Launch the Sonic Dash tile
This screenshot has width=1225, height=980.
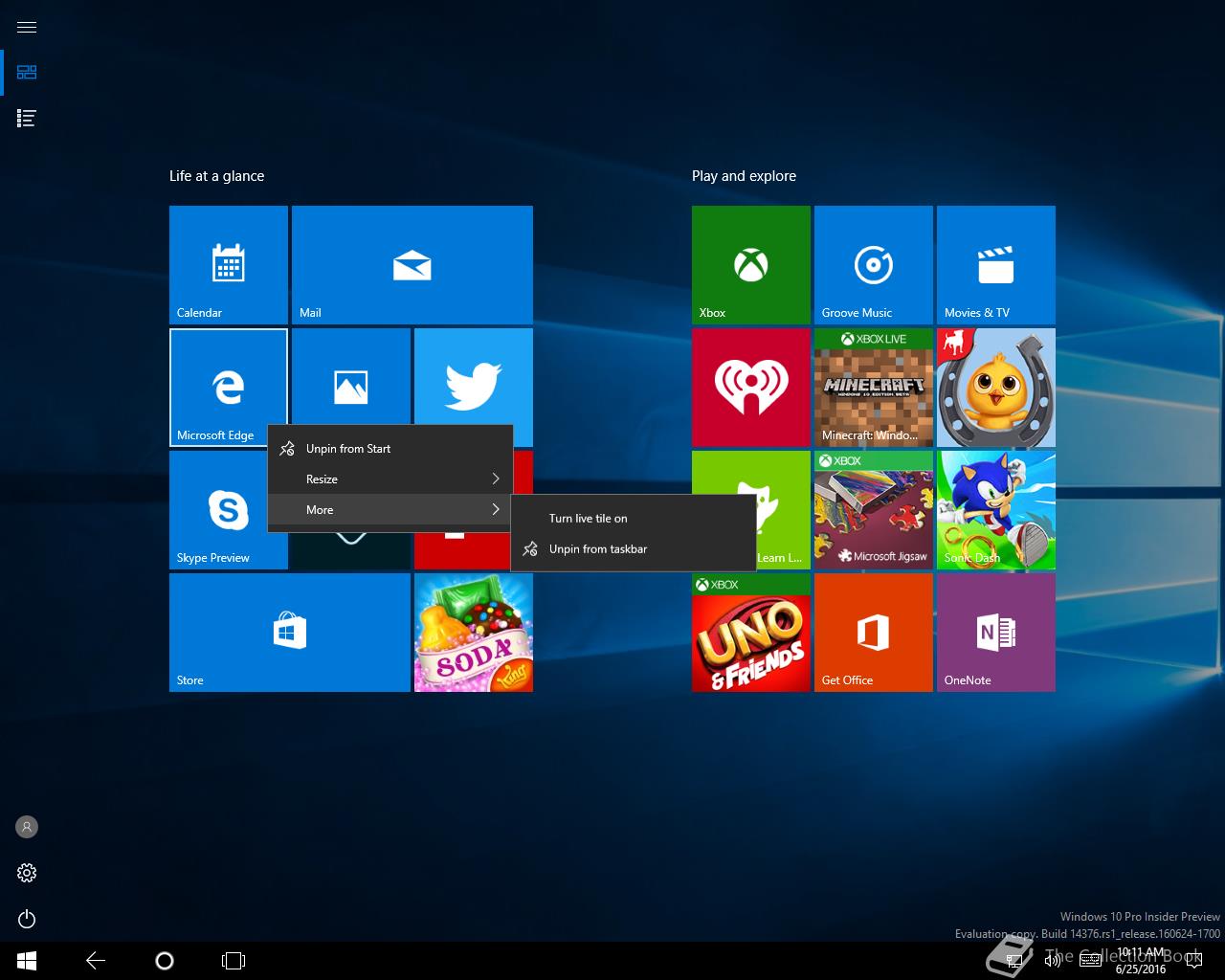tap(996, 510)
